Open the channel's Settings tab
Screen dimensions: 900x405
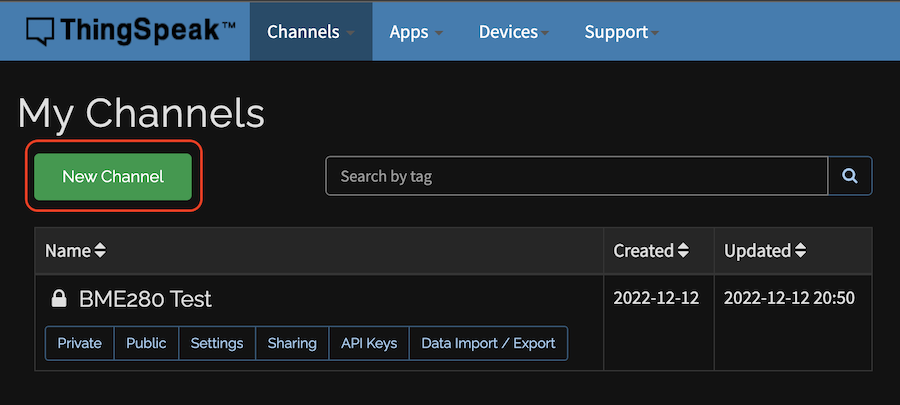point(217,343)
